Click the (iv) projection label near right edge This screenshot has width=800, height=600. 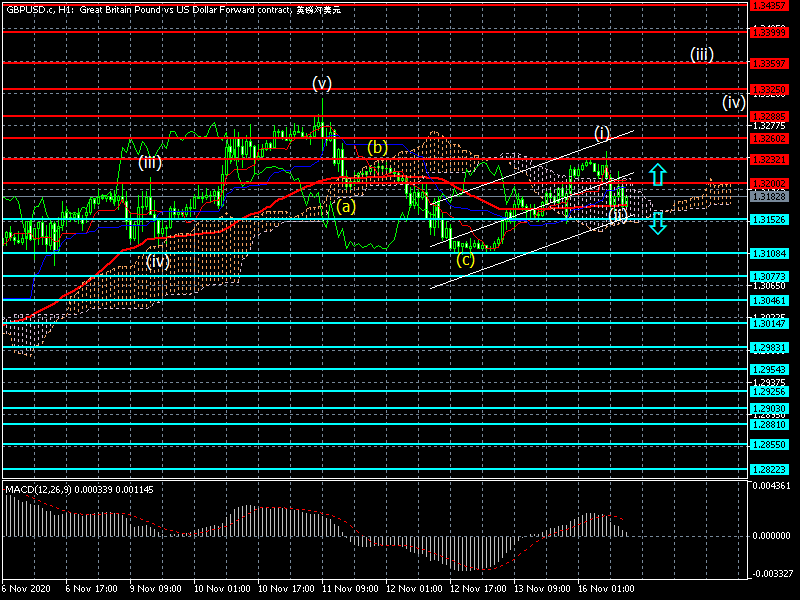tap(733, 102)
